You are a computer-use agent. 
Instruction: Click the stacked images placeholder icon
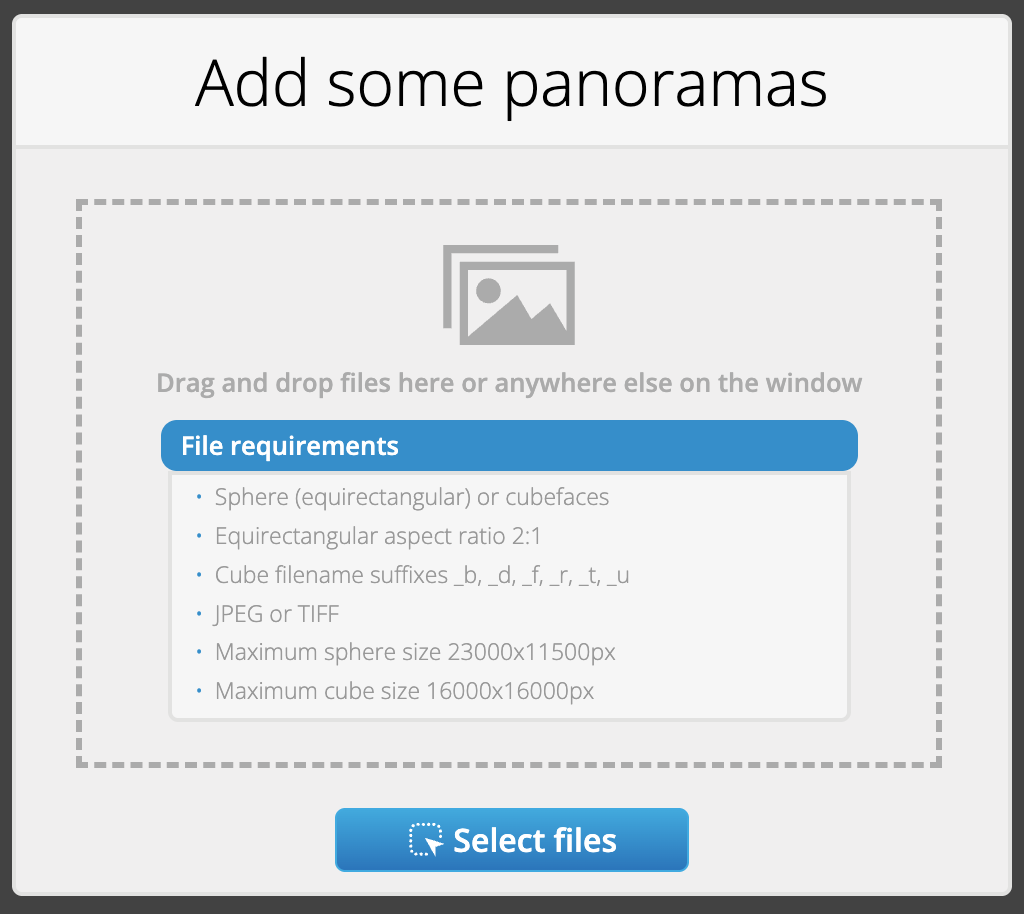[509, 294]
